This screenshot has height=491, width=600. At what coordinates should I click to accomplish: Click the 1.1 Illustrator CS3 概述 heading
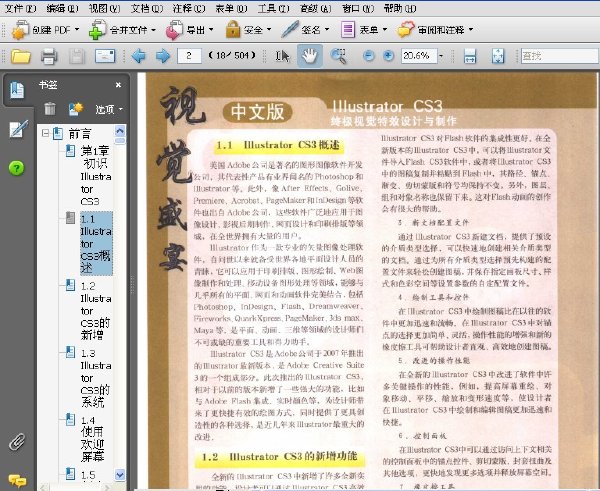pos(279,145)
